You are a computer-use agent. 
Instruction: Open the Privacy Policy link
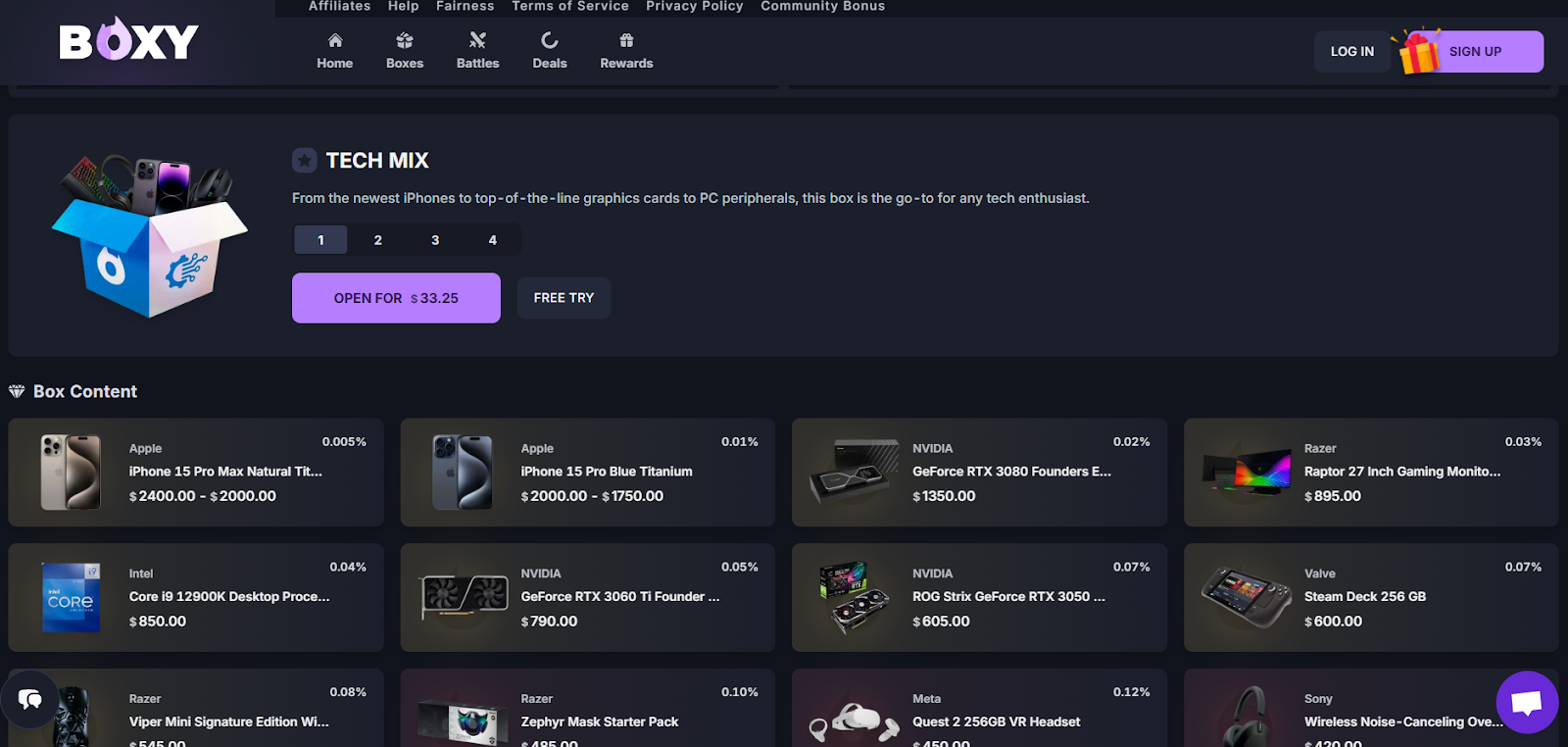pyautogui.click(x=695, y=6)
